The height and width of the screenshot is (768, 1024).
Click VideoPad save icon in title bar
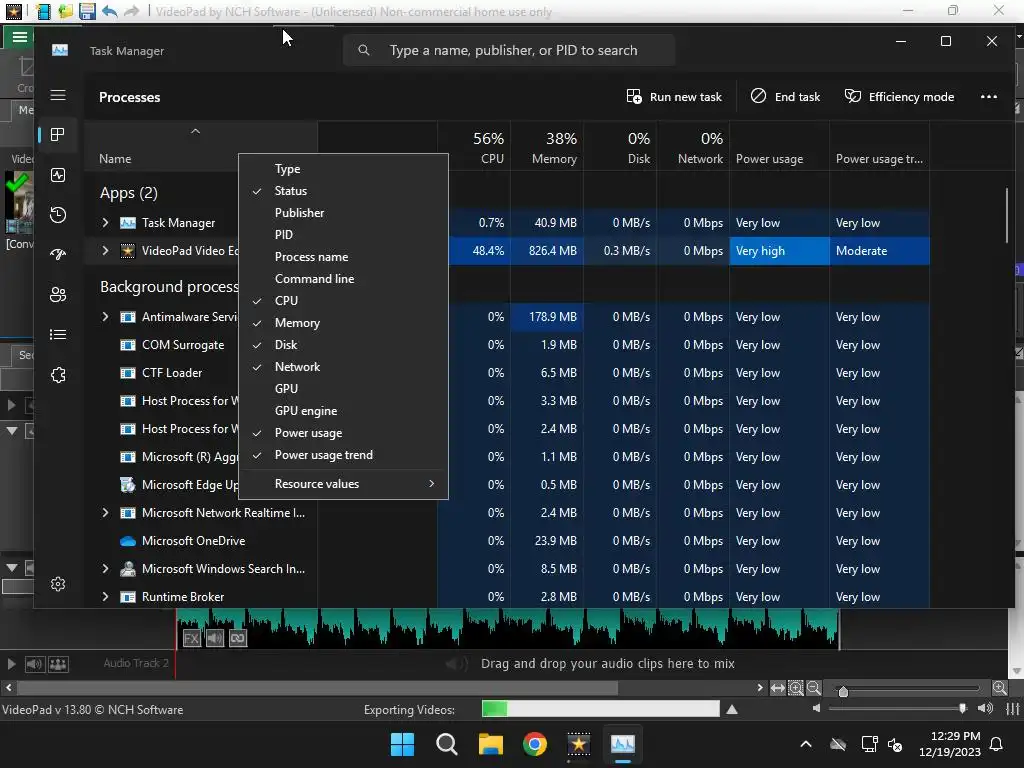tap(87, 11)
